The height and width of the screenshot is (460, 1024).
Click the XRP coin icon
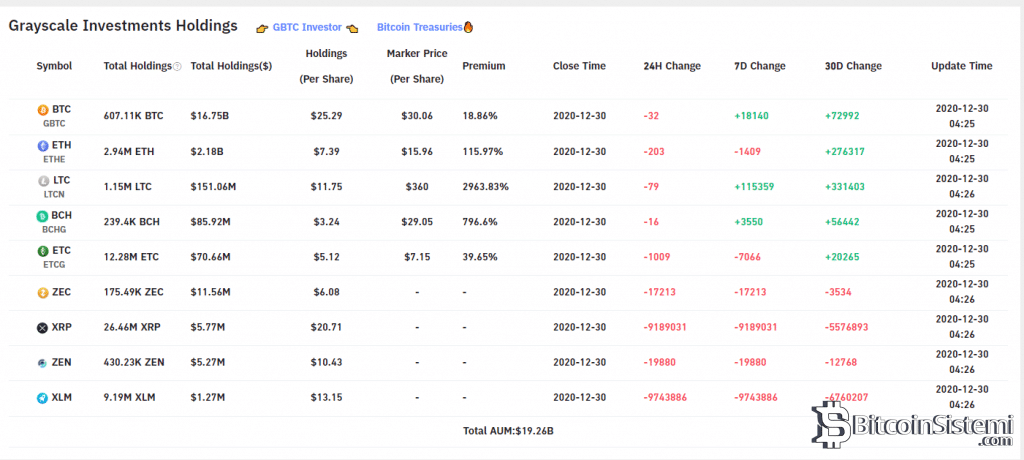tap(42, 327)
